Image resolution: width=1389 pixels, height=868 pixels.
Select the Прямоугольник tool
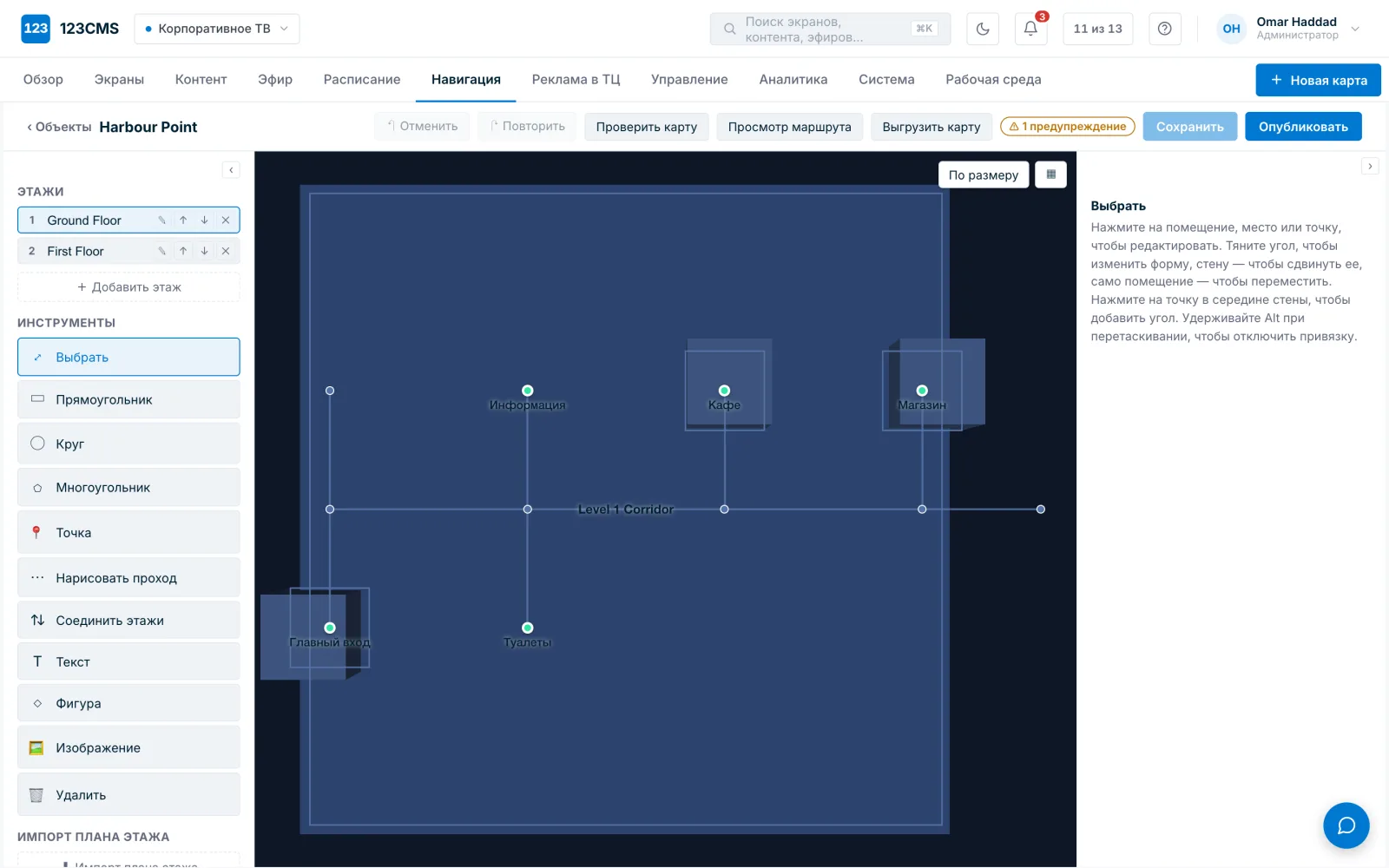coord(128,399)
